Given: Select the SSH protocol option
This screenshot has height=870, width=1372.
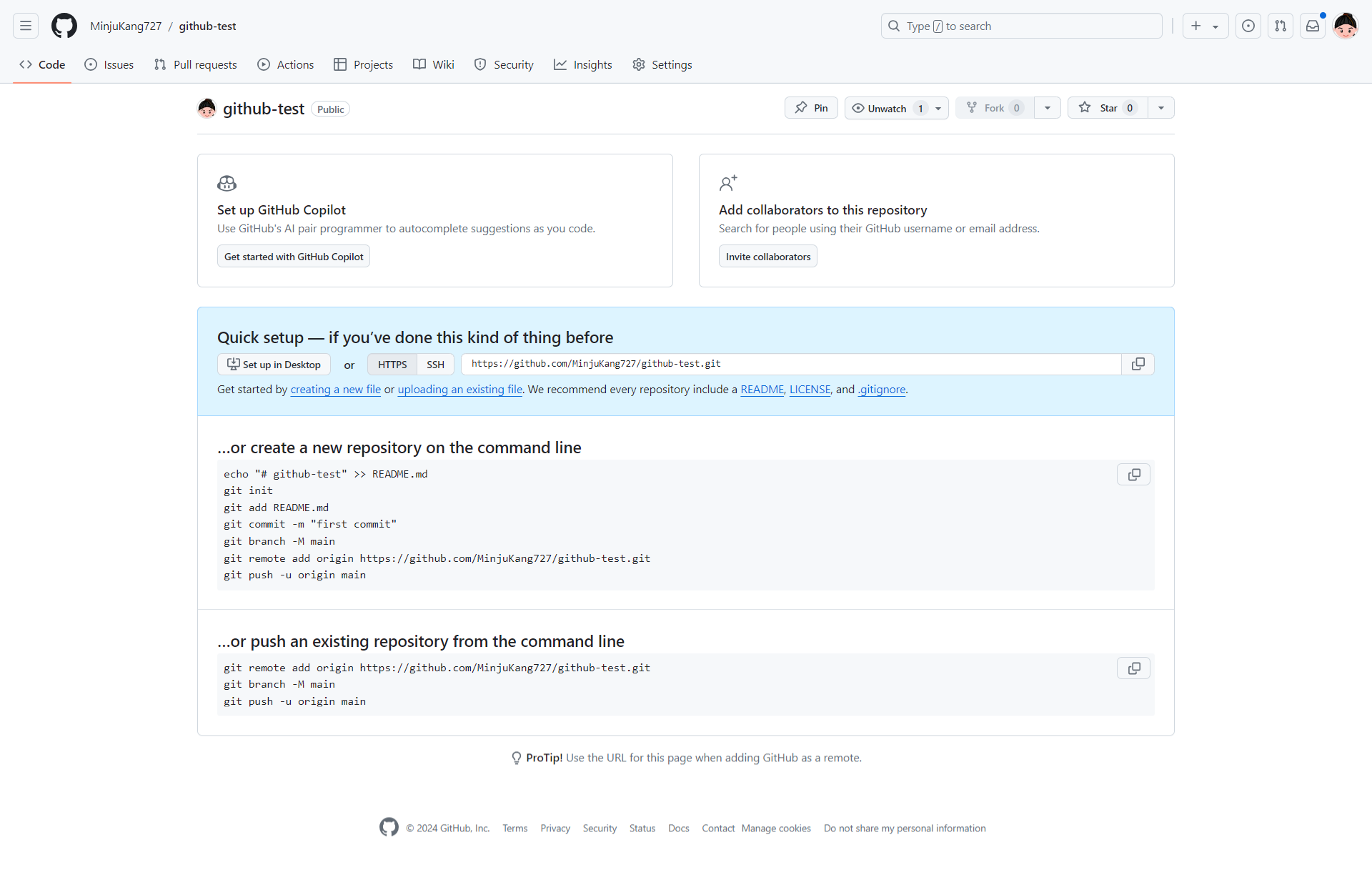Looking at the screenshot, I should (435, 365).
